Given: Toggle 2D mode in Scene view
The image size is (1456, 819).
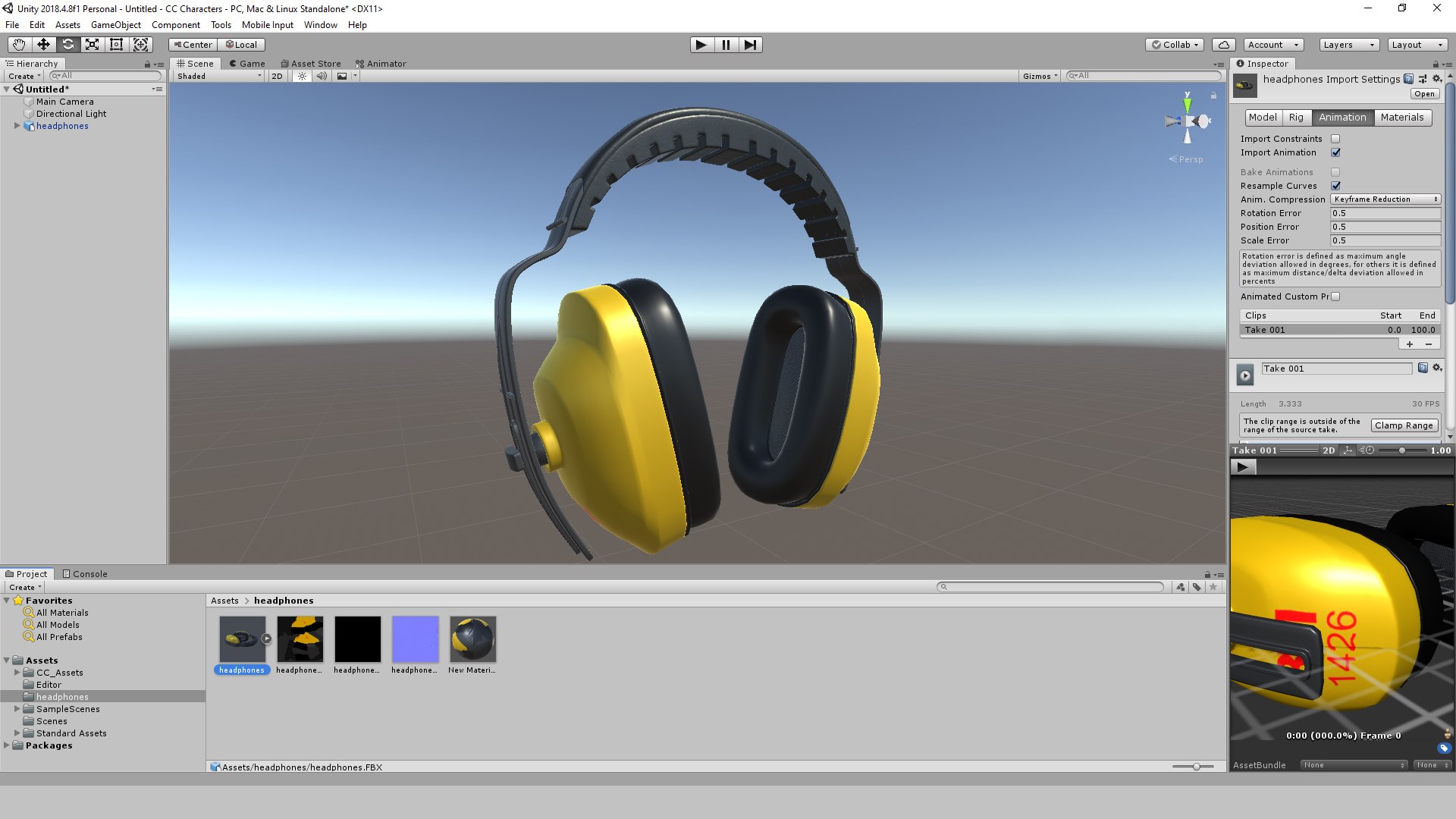Looking at the screenshot, I should (x=277, y=76).
